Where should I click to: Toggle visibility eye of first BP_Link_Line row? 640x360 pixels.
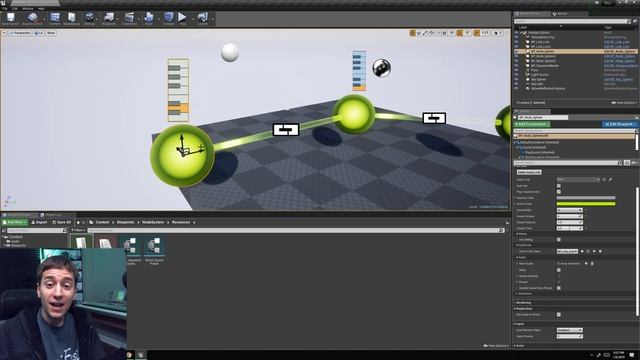516,42
